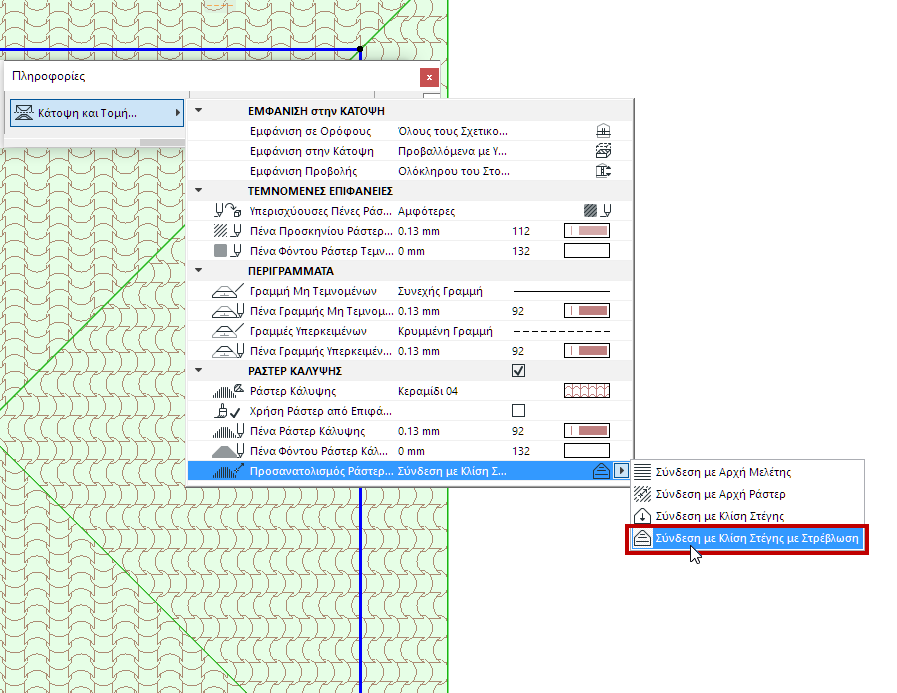This screenshot has height=693, width=897.
Task: Click the Σύνδεση με Αρχή Ράστερ hatch icon
Action: [642, 494]
